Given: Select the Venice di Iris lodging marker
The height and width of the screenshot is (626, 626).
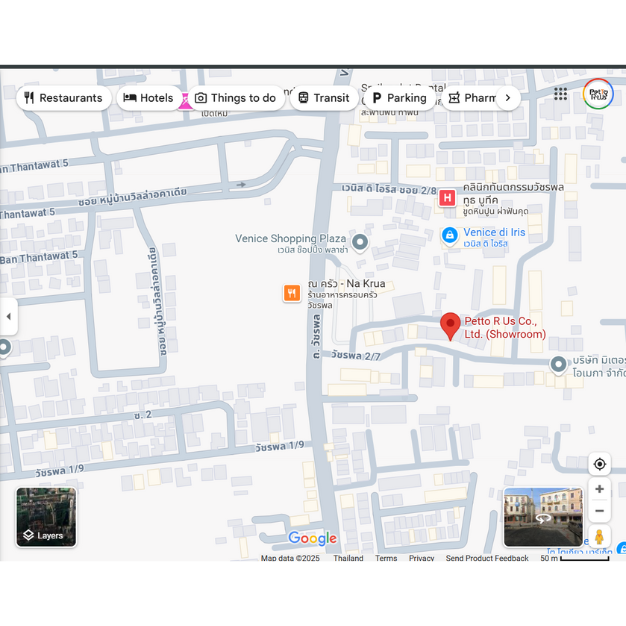Looking at the screenshot, I should click(x=450, y=235).
